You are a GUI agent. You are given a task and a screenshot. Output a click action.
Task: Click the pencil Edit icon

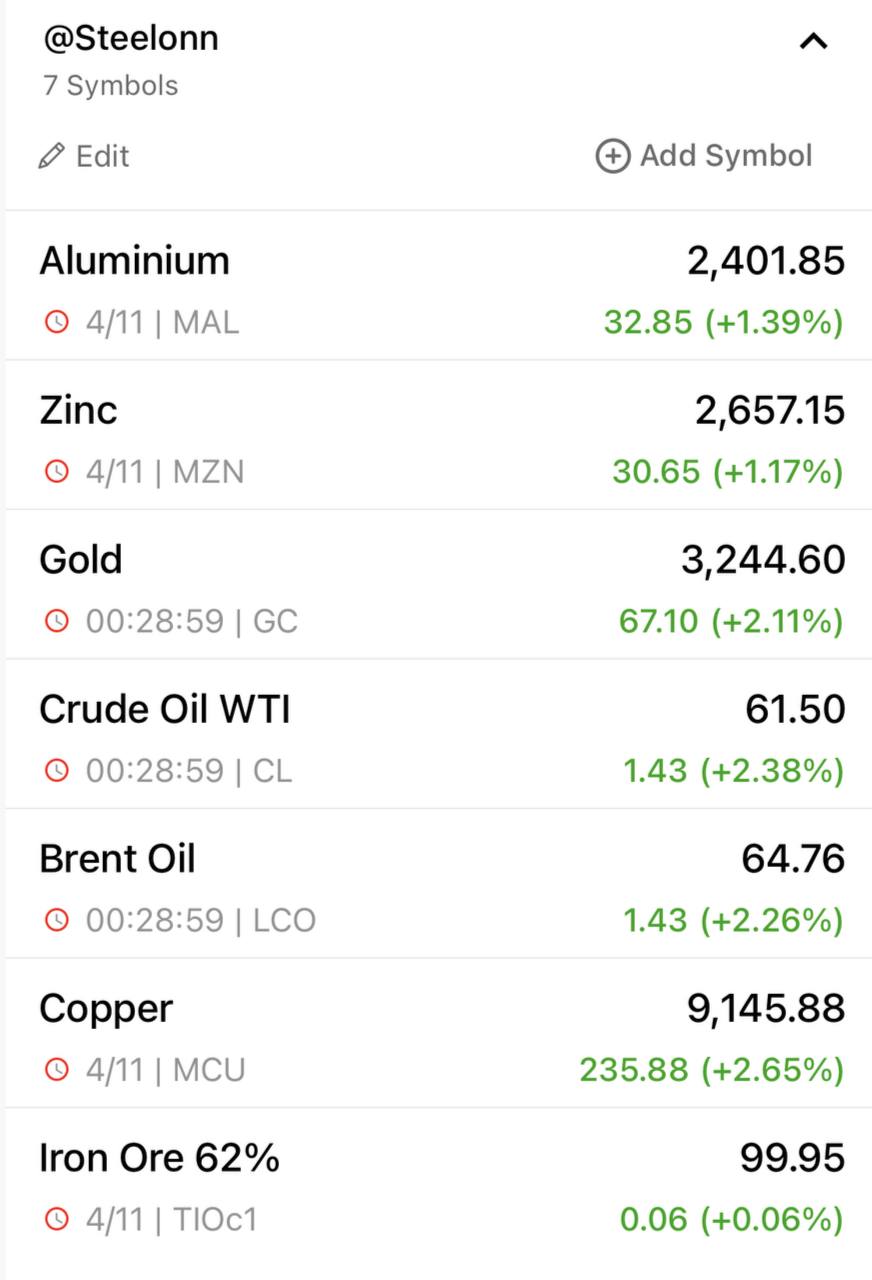[x=49, y=157]
